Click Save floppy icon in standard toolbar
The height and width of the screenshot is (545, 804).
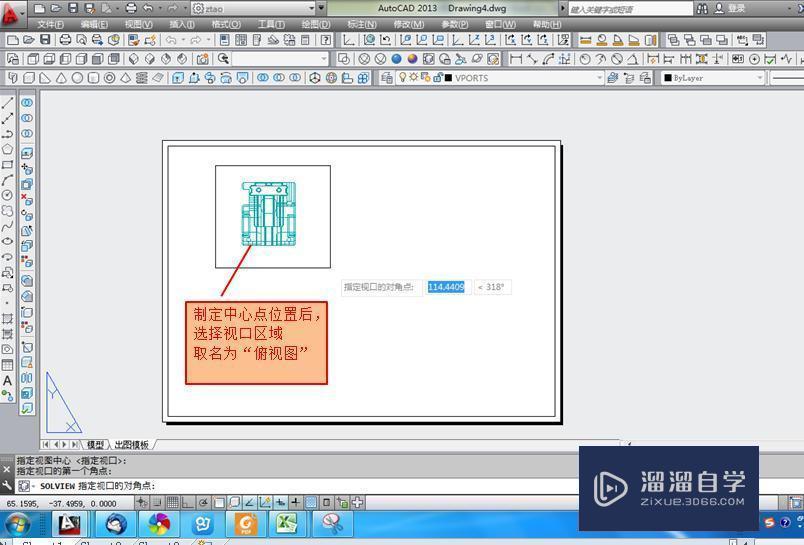[45, 40]
